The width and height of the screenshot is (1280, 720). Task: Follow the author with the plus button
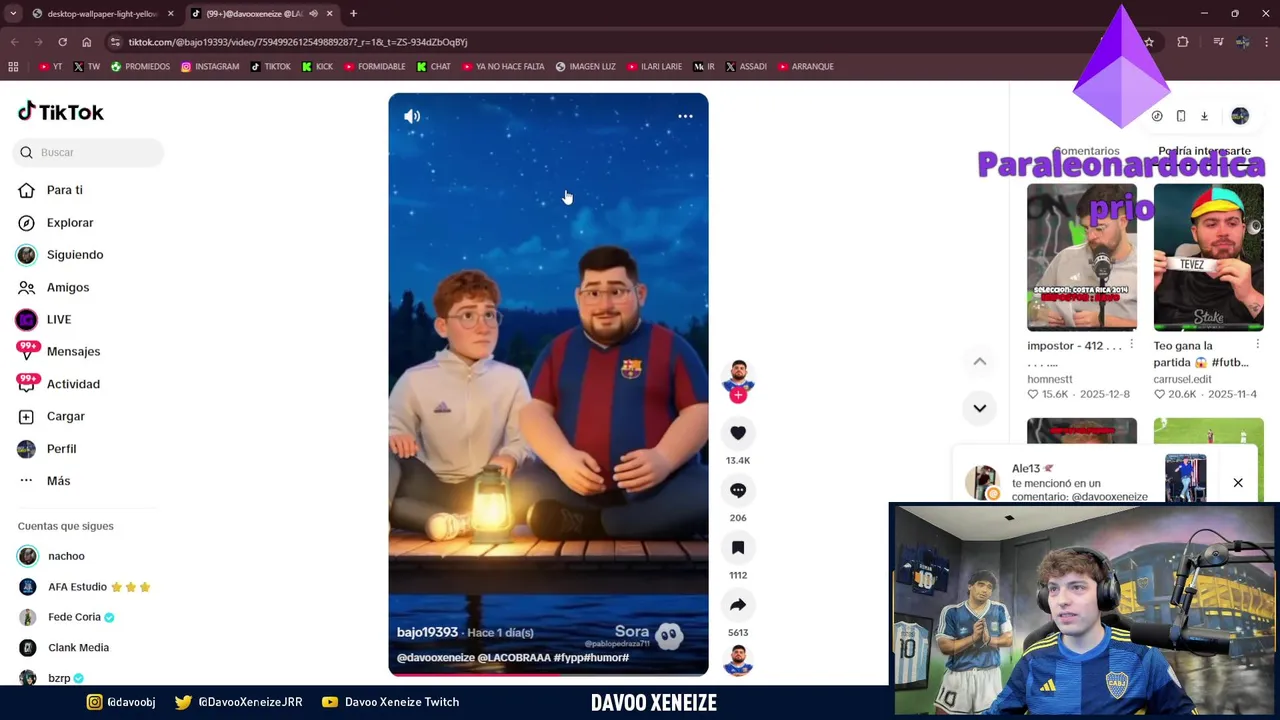[x=738, y=395]
